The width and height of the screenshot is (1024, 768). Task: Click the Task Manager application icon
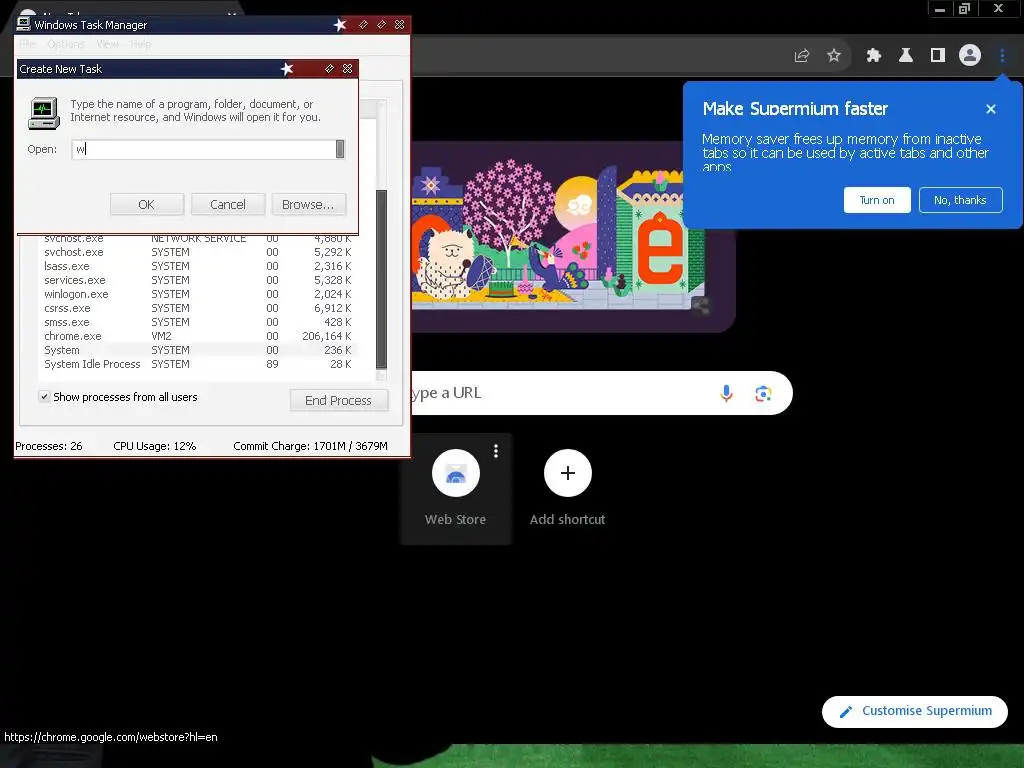(24, 24)
